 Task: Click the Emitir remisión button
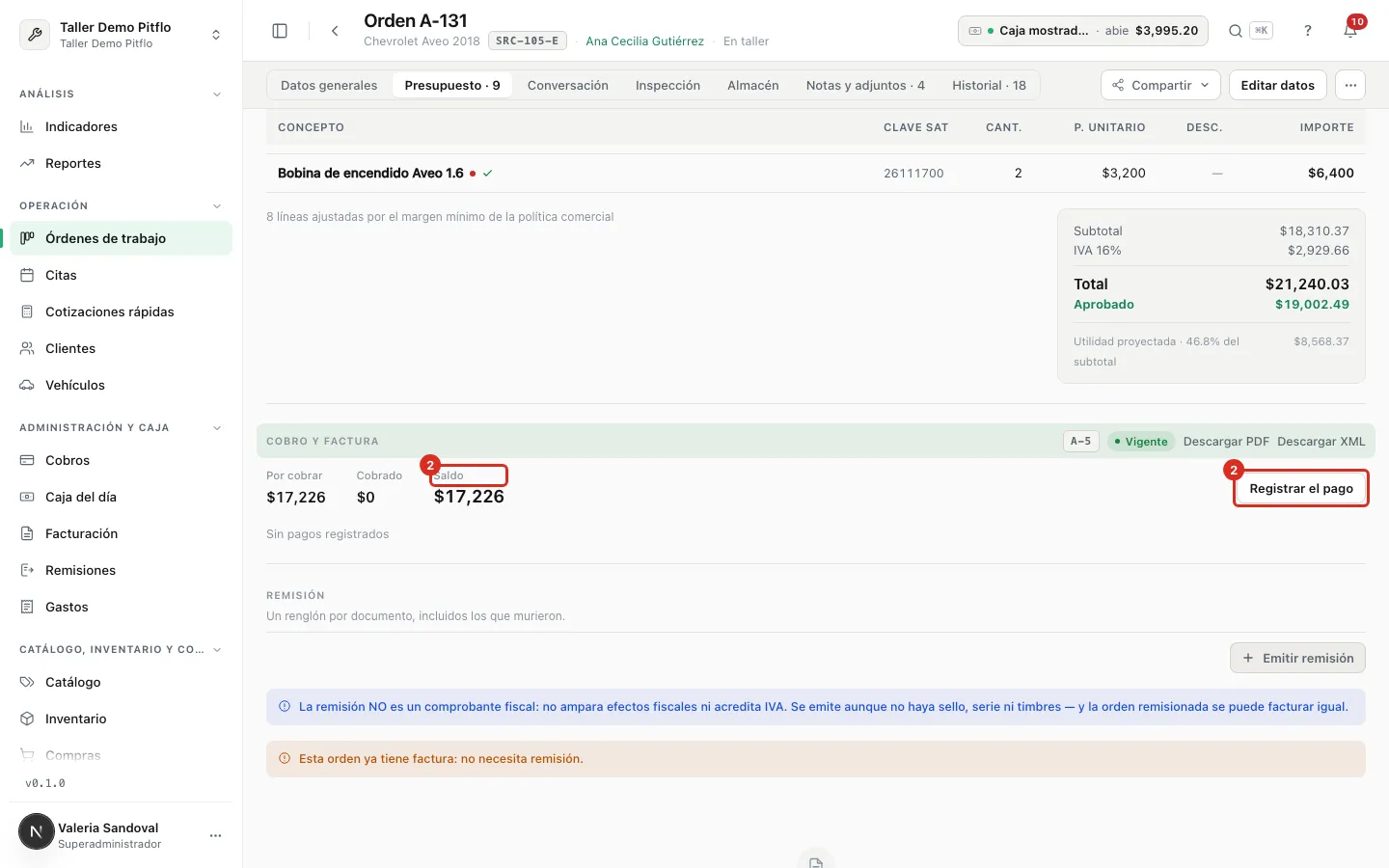tap(1297, 658)
